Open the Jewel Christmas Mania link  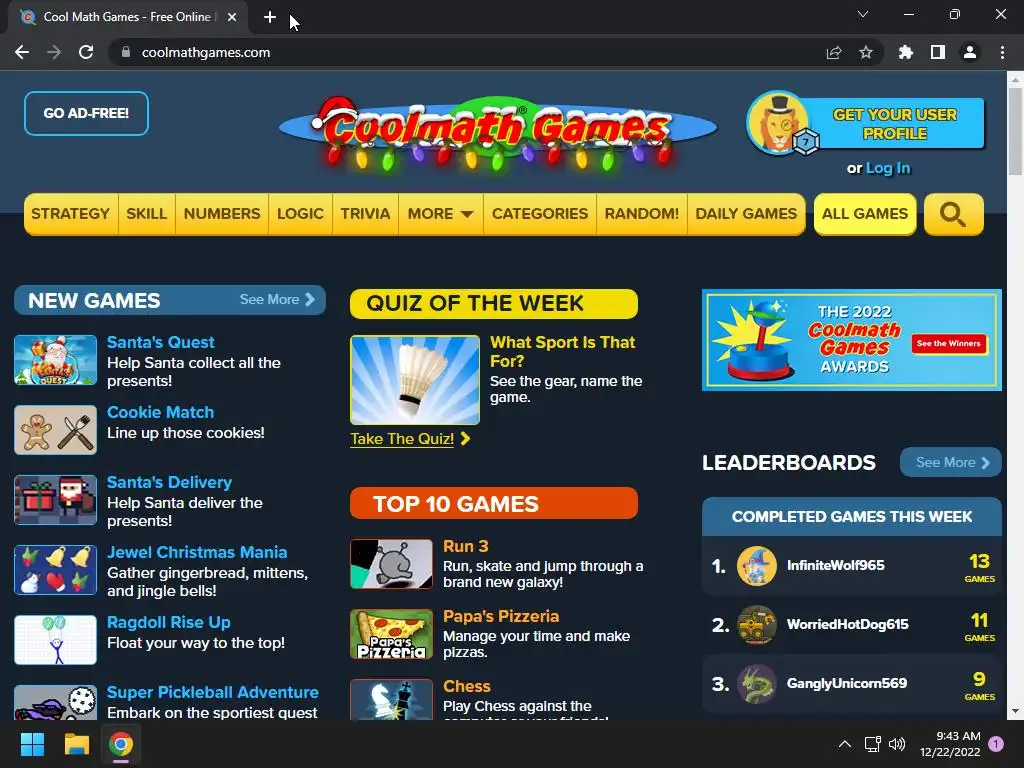[197, 552]
